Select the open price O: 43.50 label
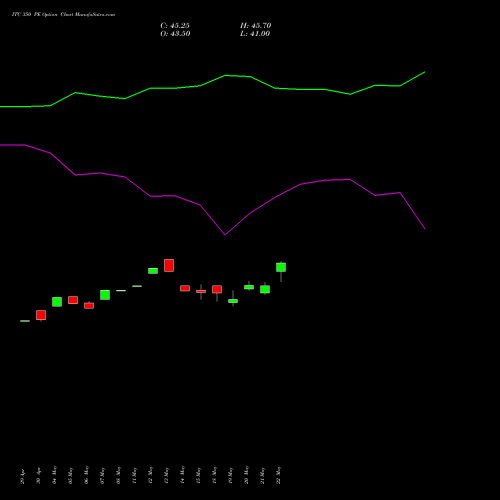The width and height of the screenshot is (500, 500). pyautogui.click(x=175, y=34)
